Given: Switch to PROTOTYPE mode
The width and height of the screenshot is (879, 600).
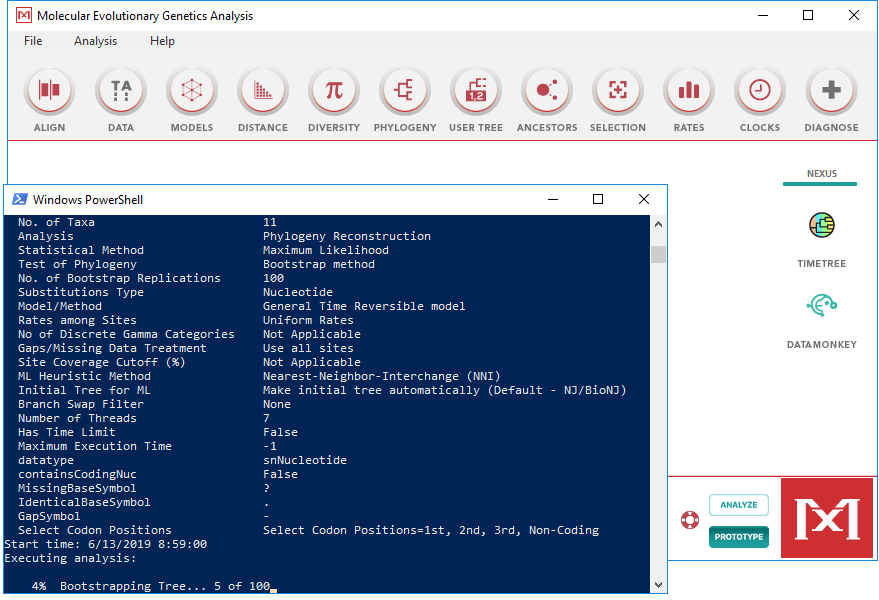Looking at the screenshot, I should [739, 537].
